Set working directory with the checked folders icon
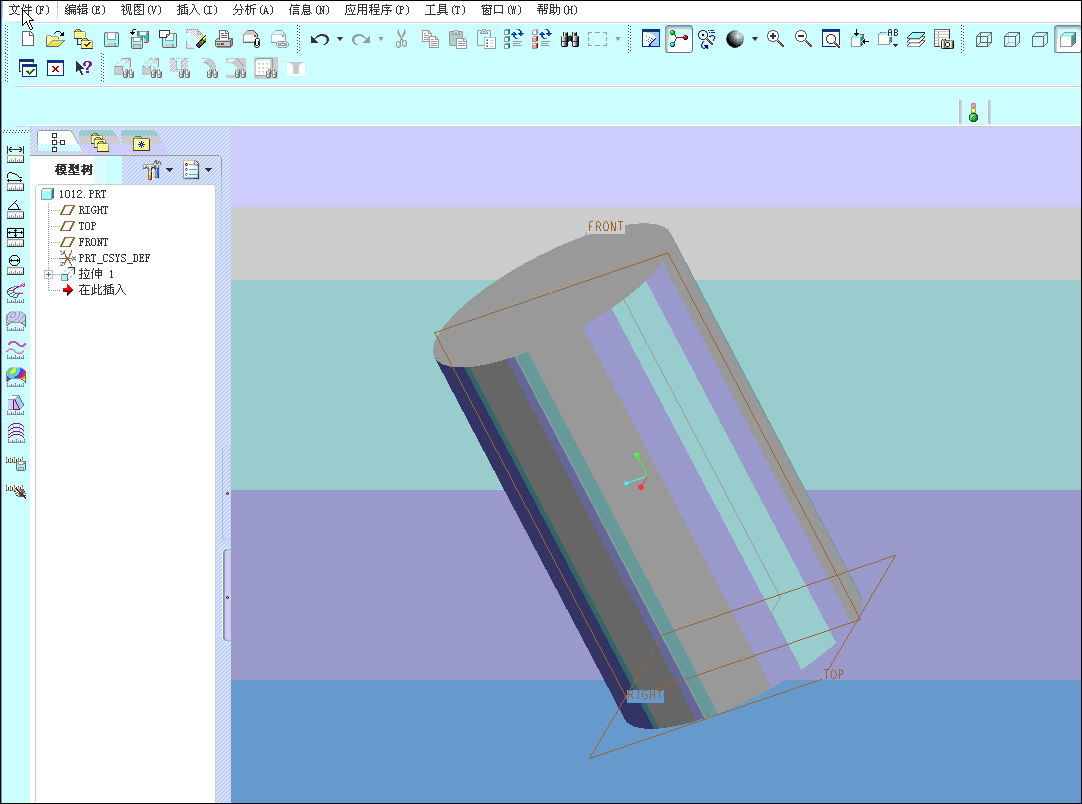The width and height of the screenshot is (1082, 804). tap(83, 39)
